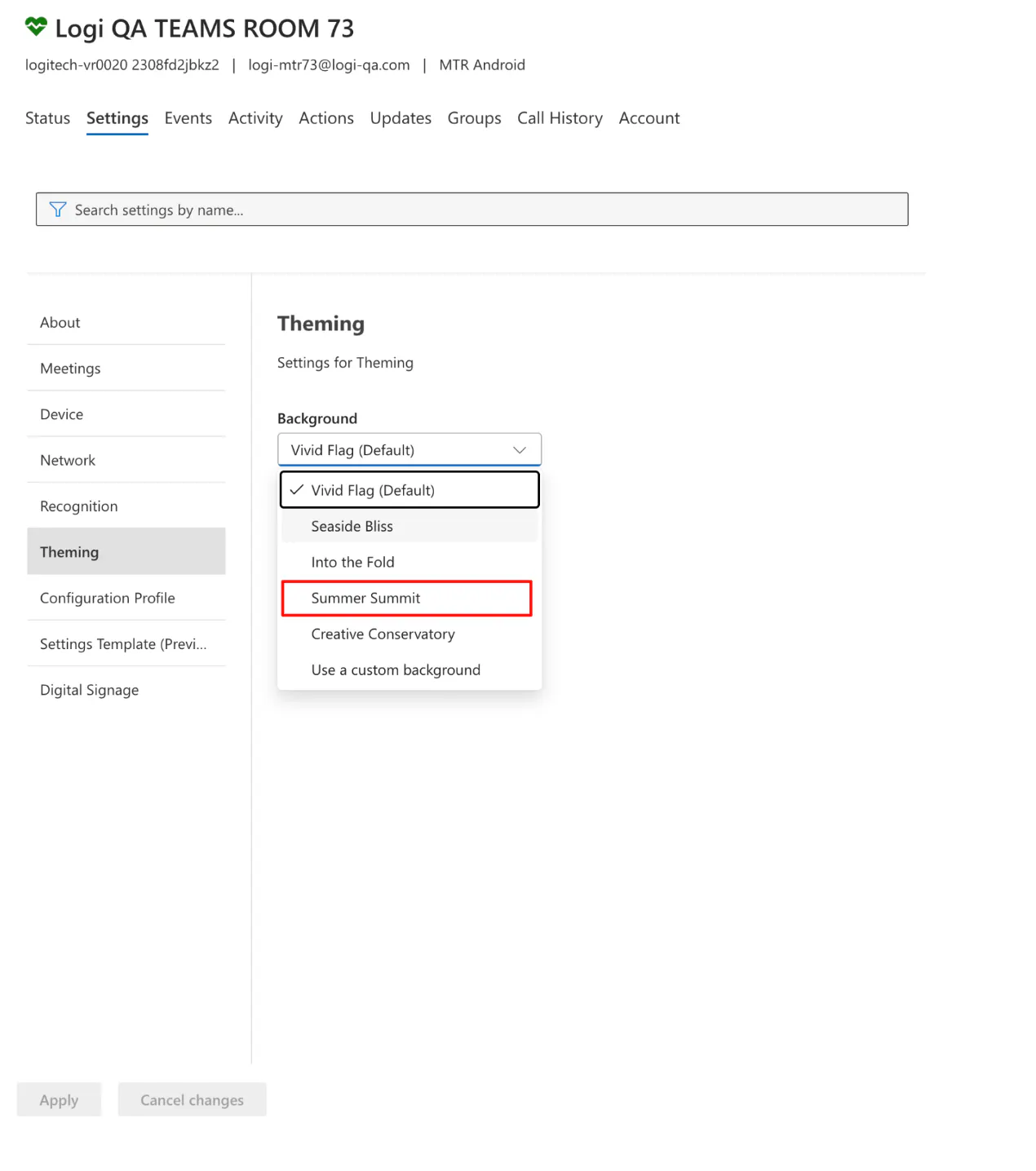
Task: Open Network settings section
Action: tap(126, 460)
